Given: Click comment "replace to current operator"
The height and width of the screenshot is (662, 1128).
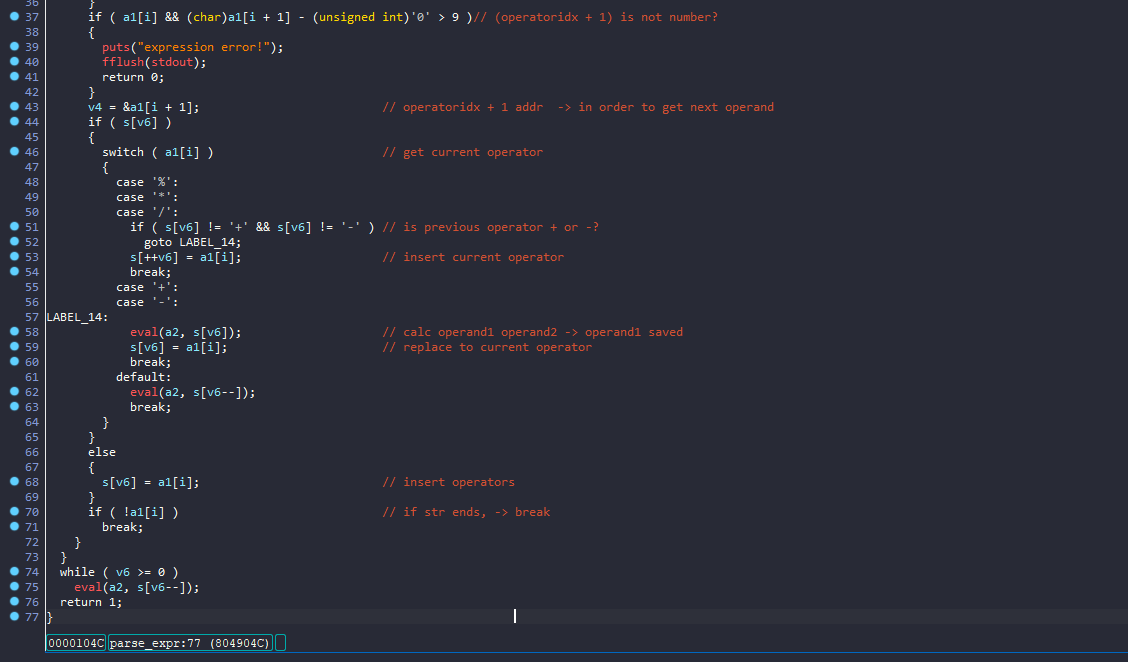Looking at the screenshot, I should 497,347.
